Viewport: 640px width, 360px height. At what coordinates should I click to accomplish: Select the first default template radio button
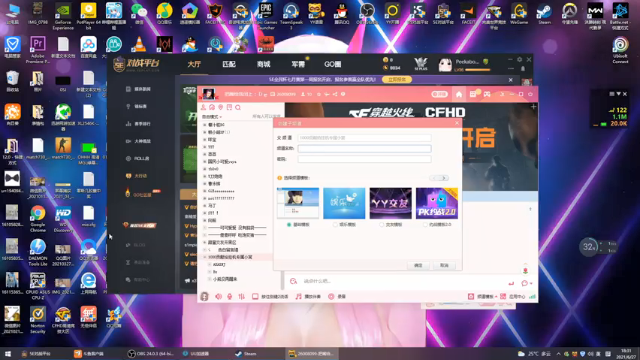click(x=289, y=224)
